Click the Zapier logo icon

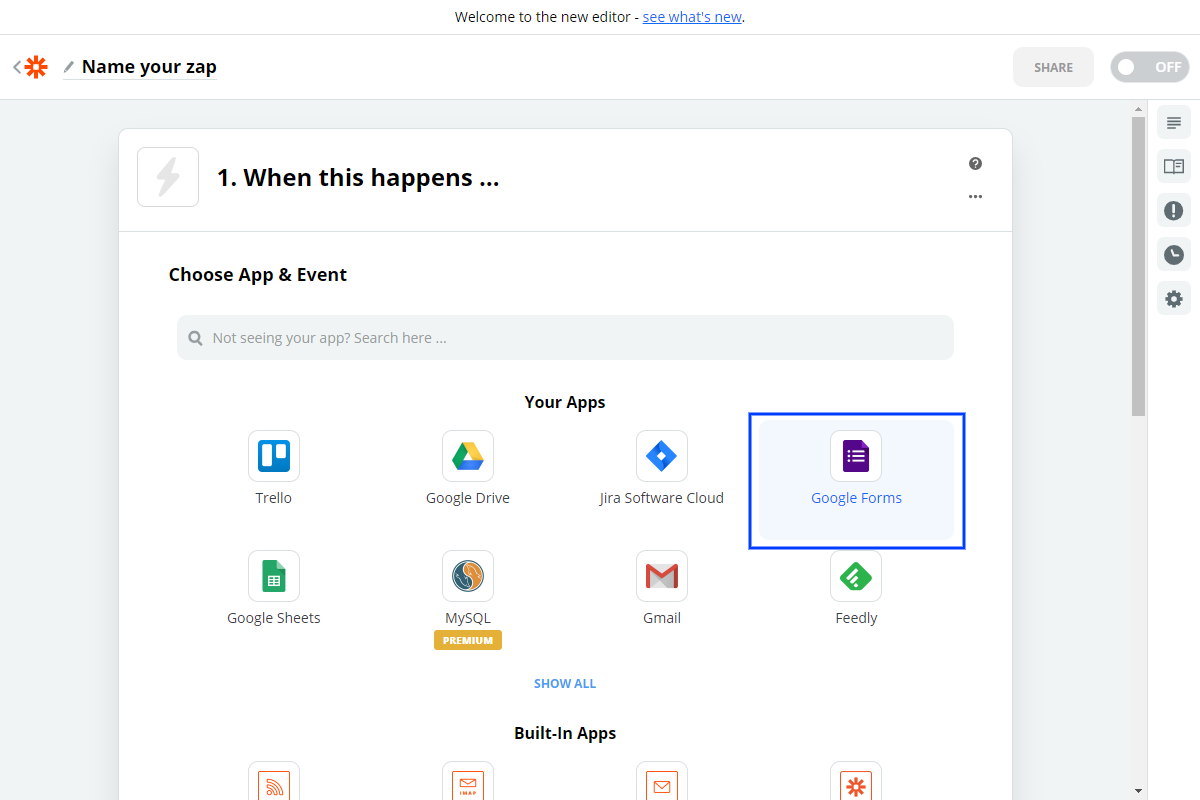click(x=36, y=67)
